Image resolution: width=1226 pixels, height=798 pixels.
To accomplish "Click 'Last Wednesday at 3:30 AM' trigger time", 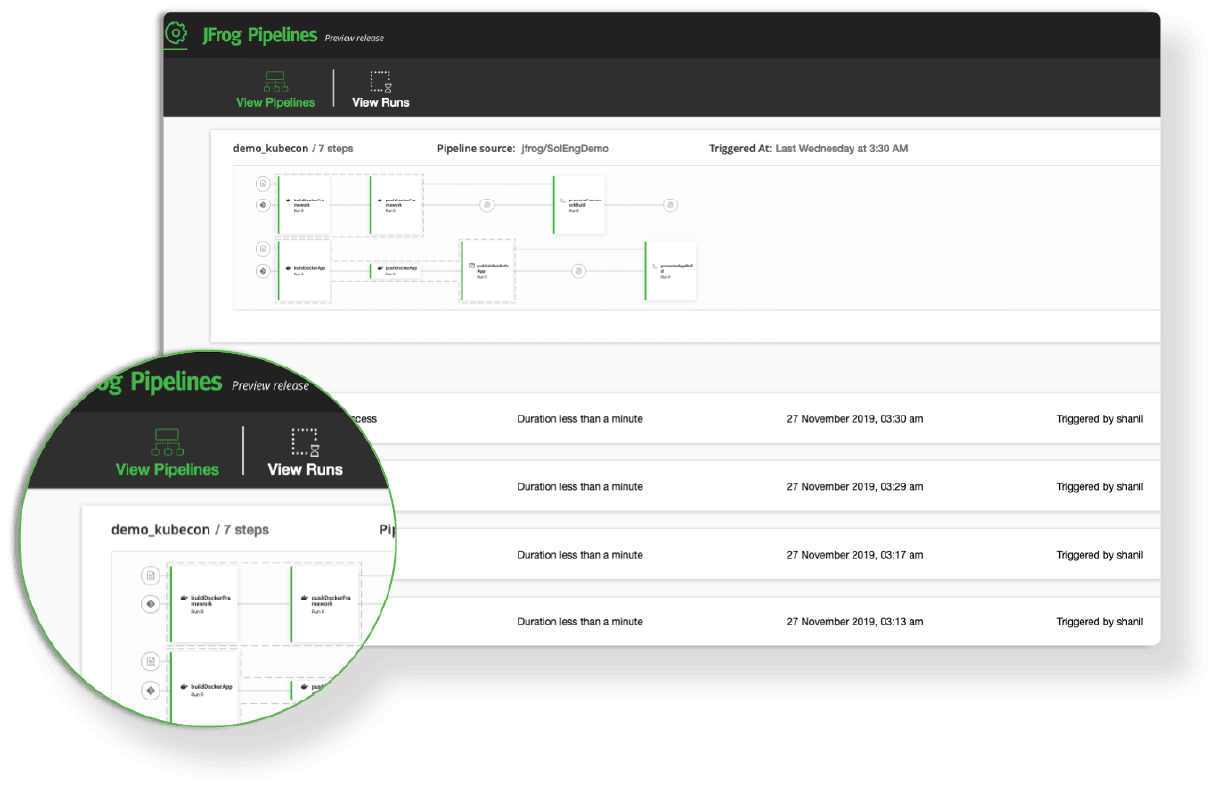I will pyautogui.click(x=842, y=148).
